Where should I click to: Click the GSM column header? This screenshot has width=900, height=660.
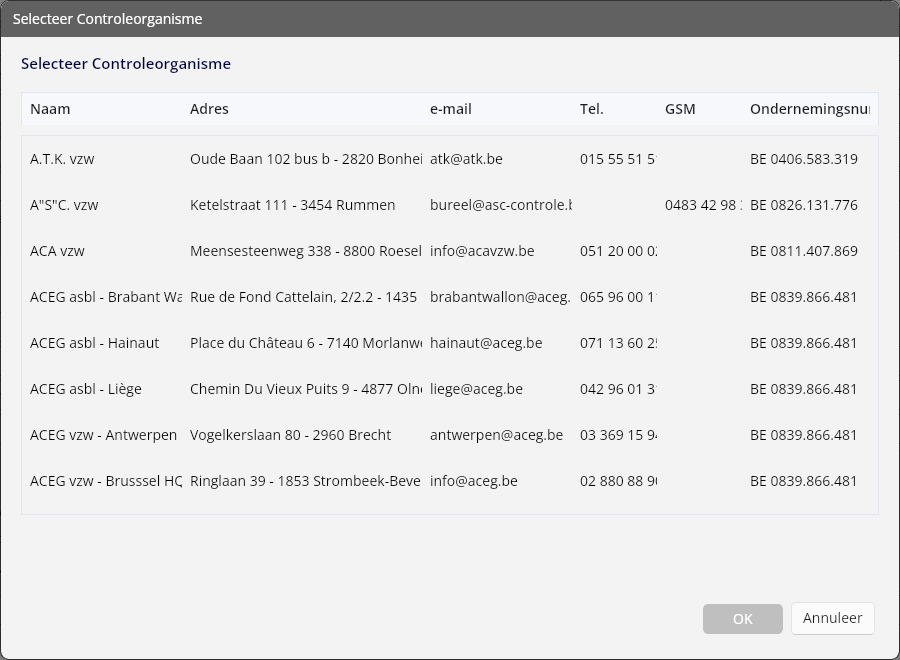680,109
